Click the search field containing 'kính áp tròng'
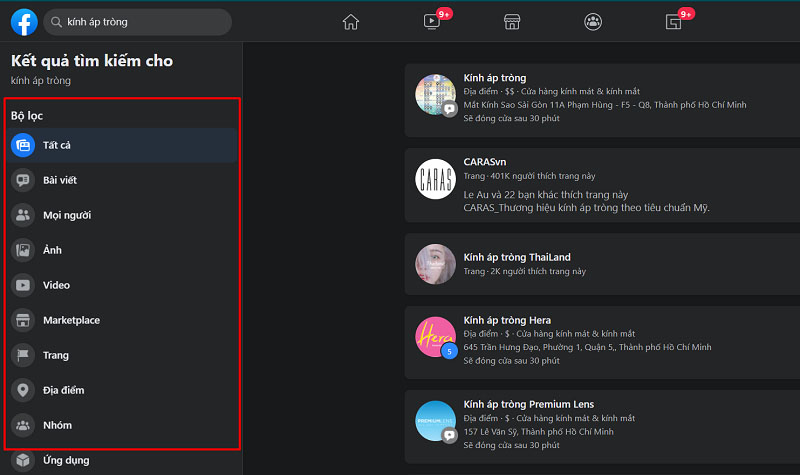Screen dimensions: 800x475 [x=140, y=22]
